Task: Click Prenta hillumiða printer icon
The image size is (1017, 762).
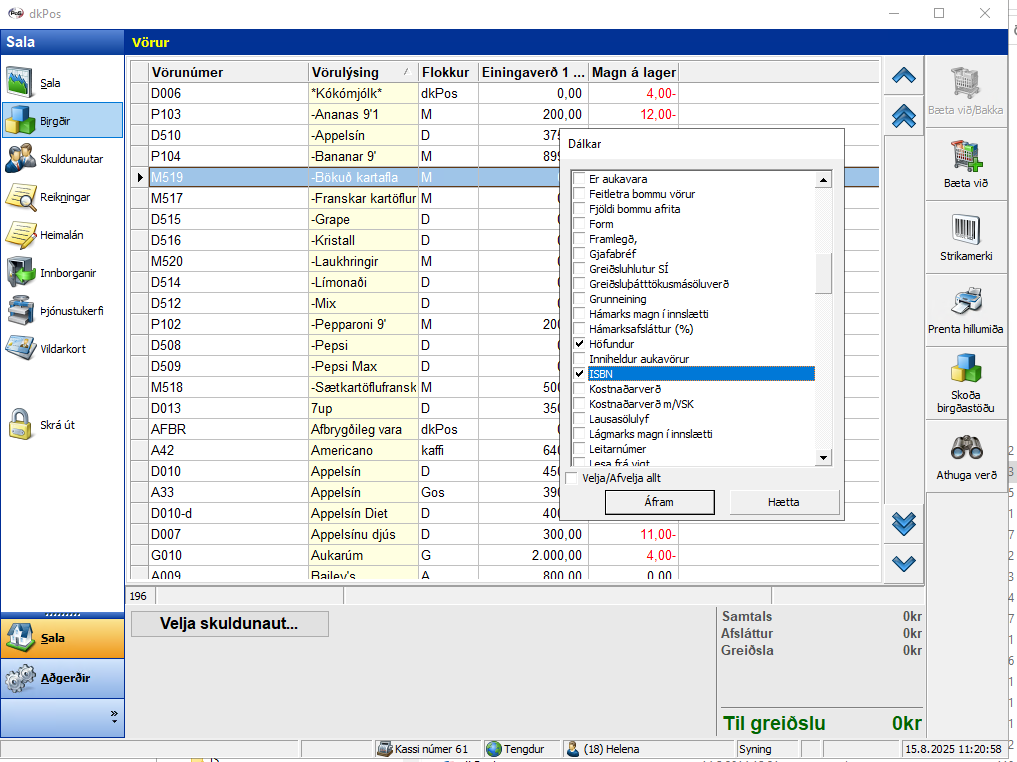Action: click(x=966, y=309)
